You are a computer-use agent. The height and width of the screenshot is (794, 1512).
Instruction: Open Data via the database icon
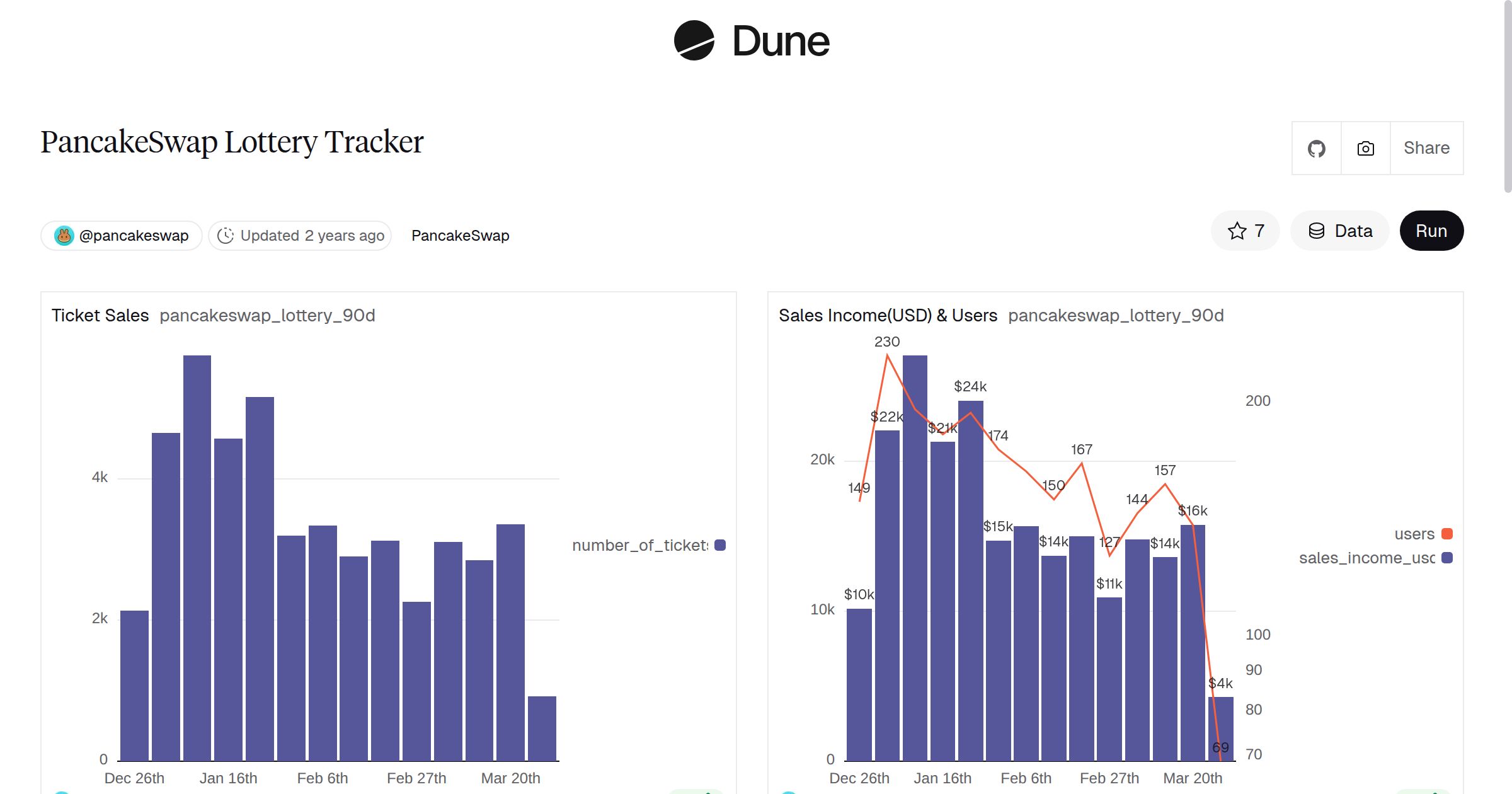1317,231
